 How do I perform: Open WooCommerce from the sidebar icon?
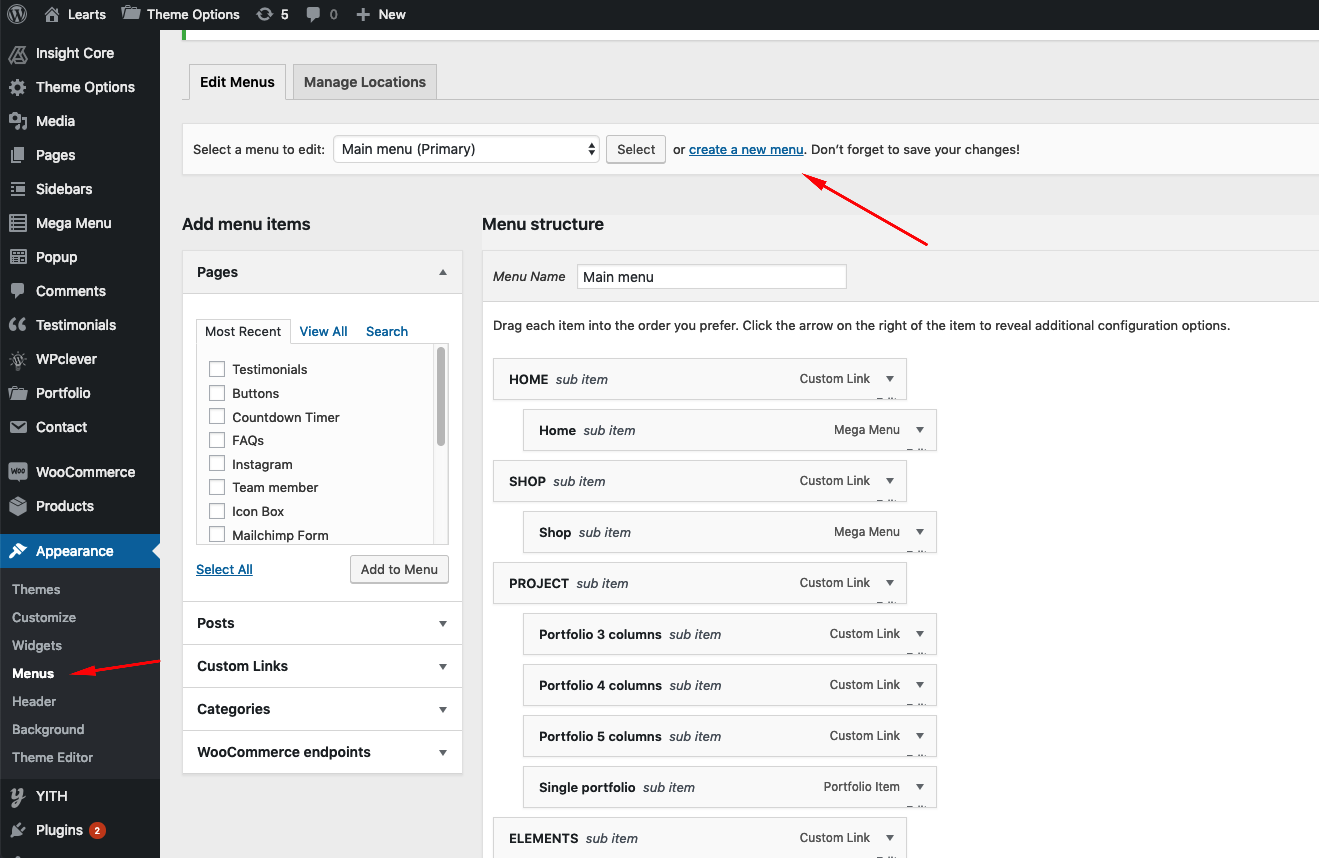(17, 472)
